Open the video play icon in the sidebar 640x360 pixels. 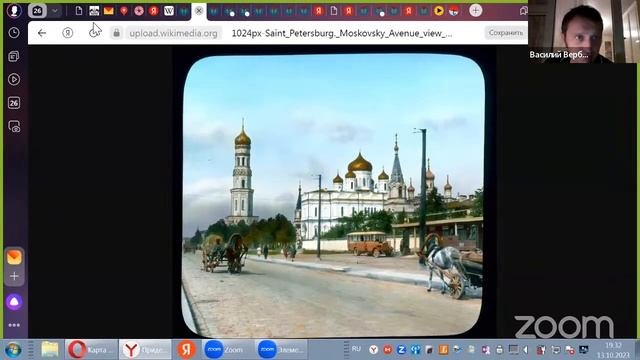(x=14, y=79)
